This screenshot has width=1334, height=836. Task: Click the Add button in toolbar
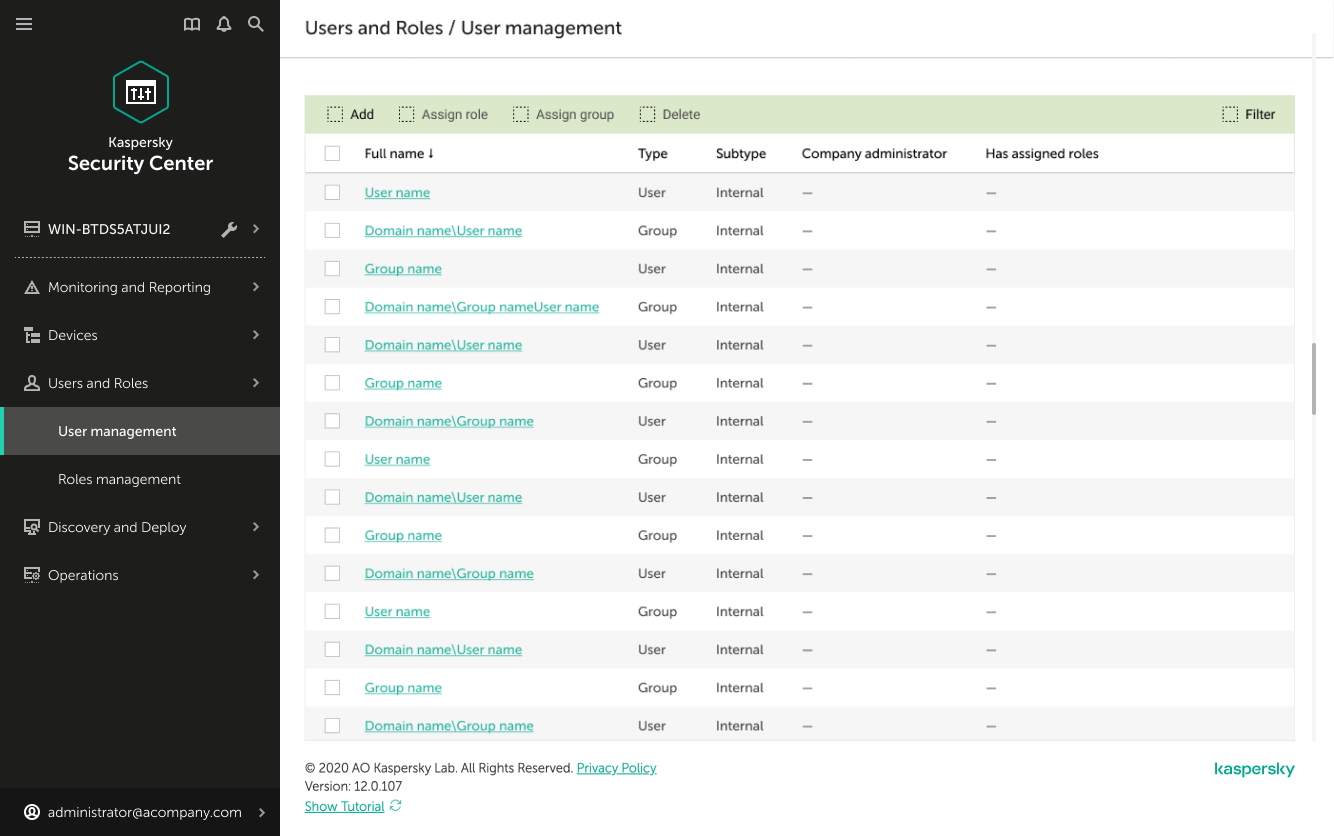(x=351, y=114)
